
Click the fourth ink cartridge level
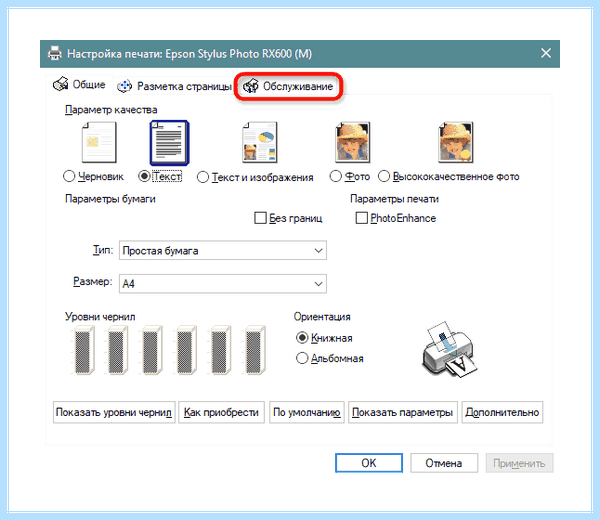(x=185, y=350)
